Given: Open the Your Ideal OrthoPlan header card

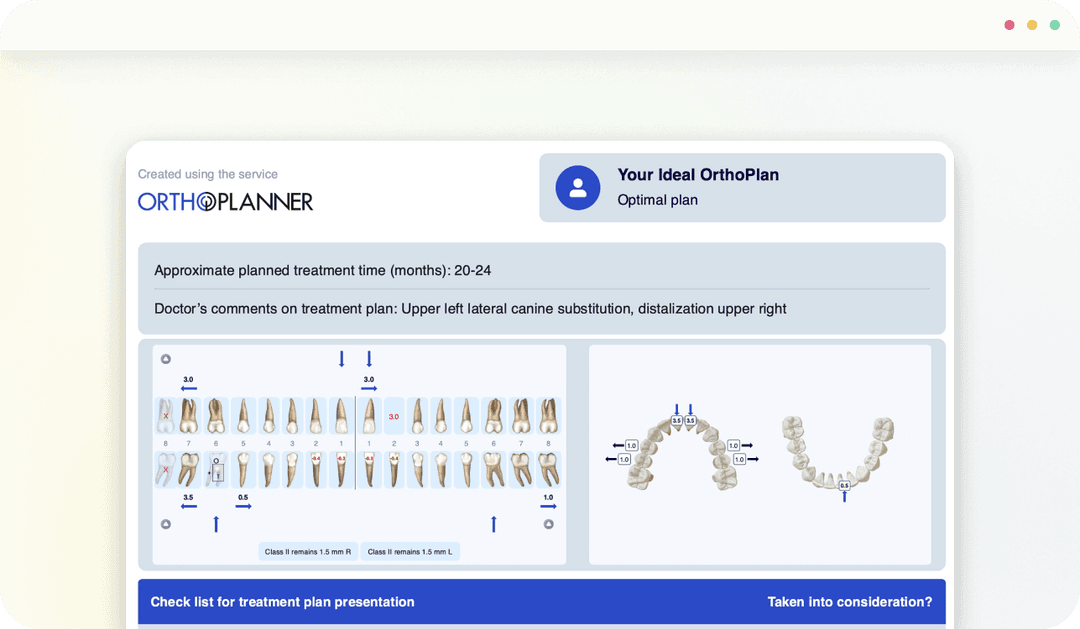Looking at the screenshot, I should pyautogui.click(x=742, y=187).
